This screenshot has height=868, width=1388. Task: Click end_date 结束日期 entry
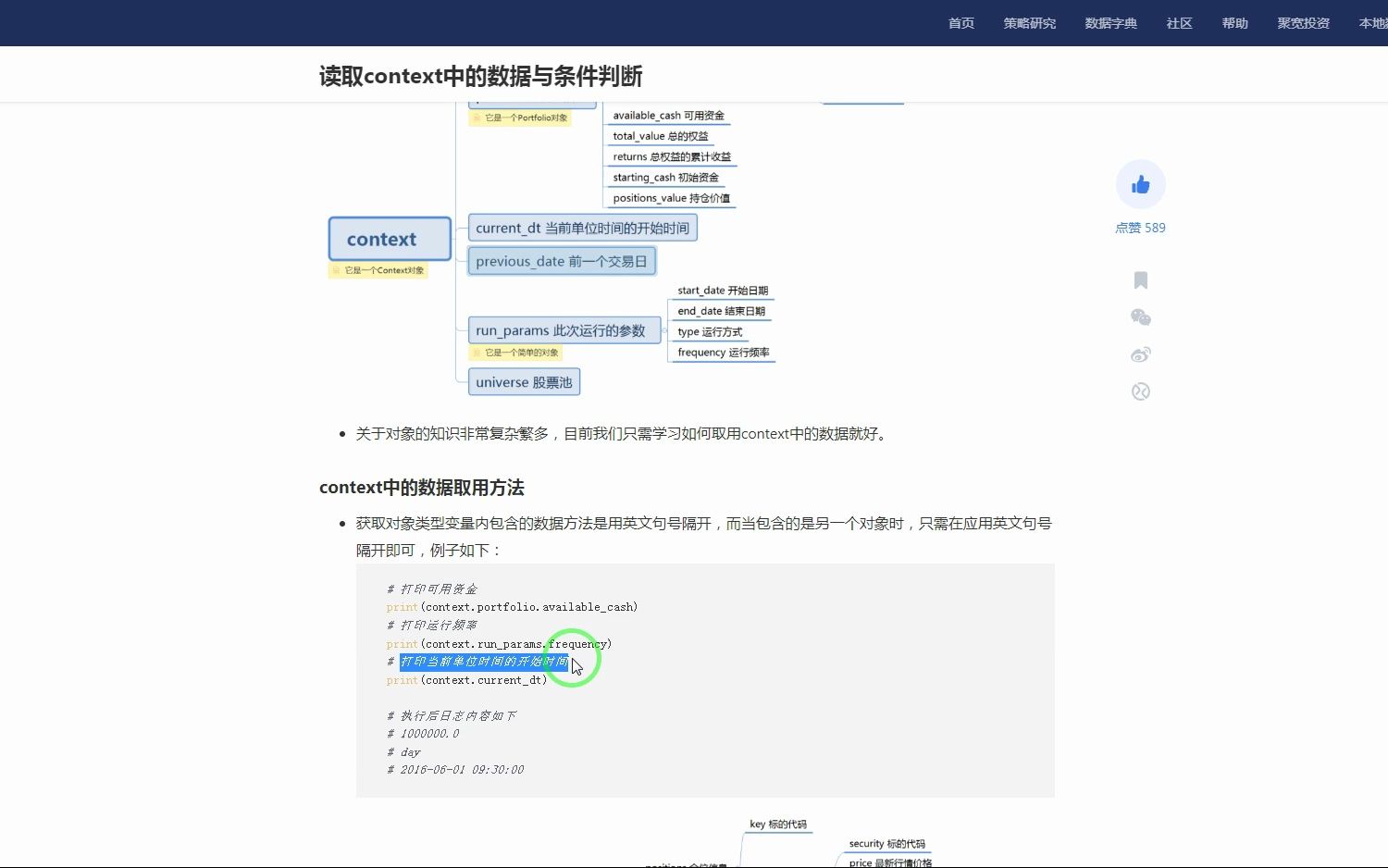pyautogui.click(x=721, y=311)
